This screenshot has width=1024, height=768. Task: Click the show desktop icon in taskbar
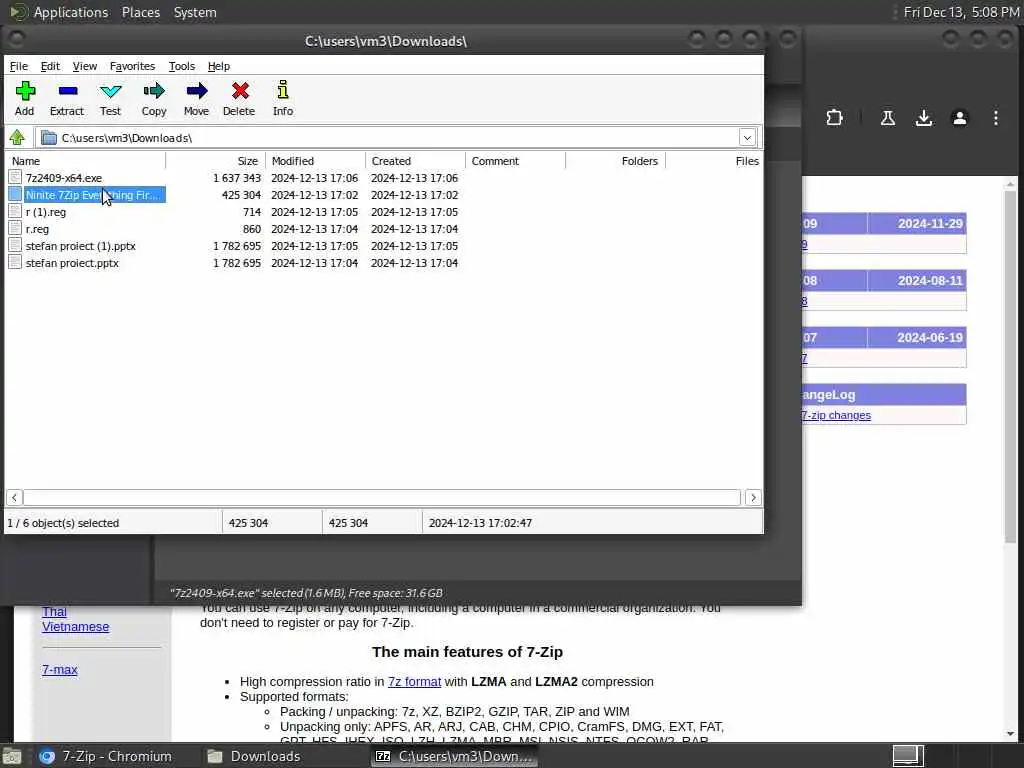(12, 756)
